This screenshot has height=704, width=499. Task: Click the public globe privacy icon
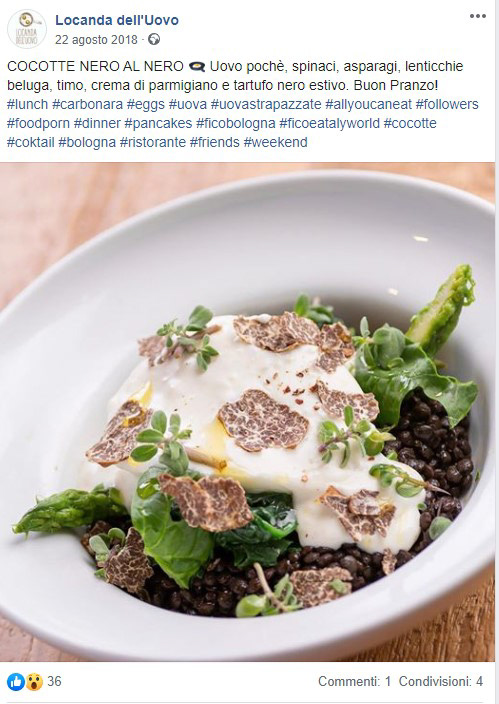[154, 40]
